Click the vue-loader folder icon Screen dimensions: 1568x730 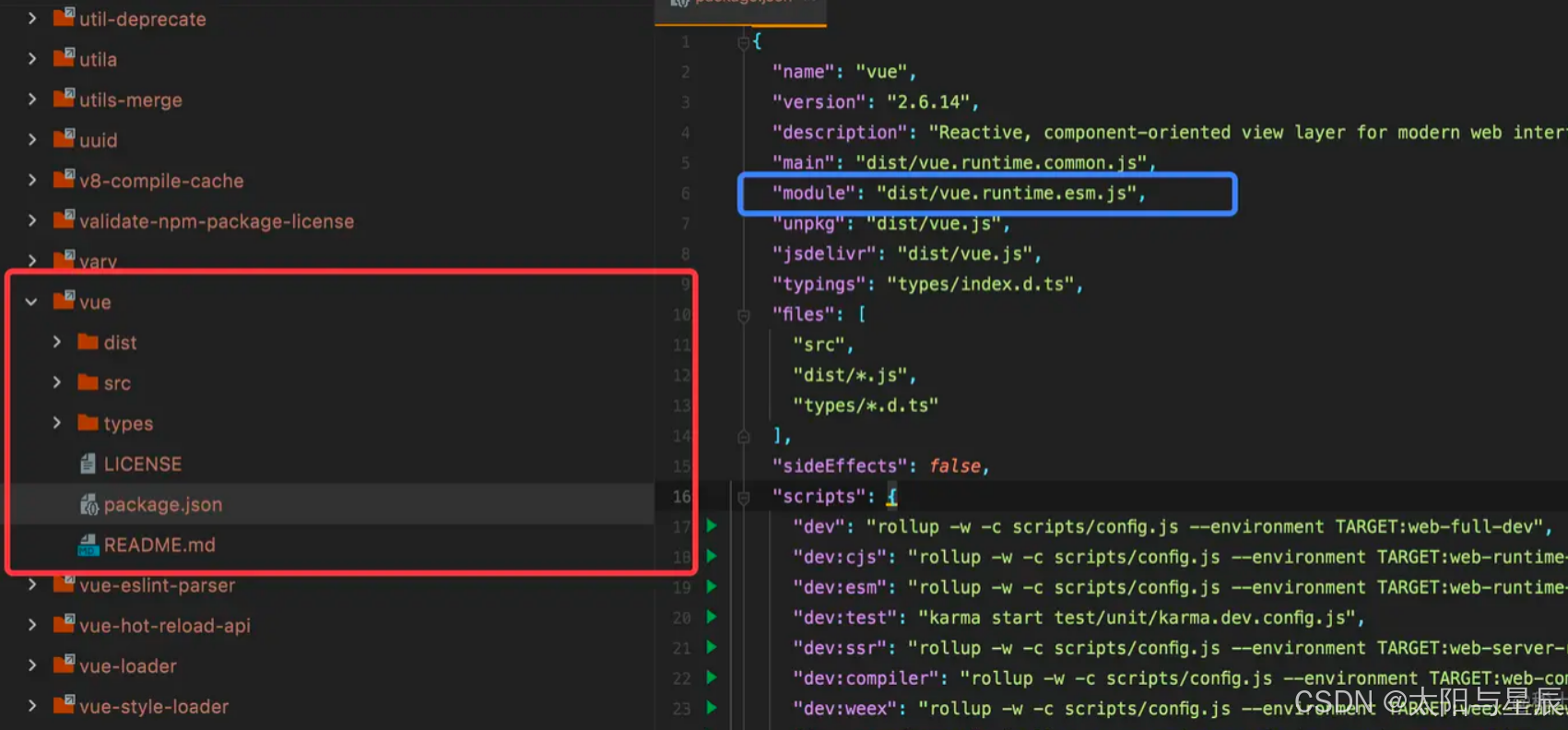click(x=64, y=664)
